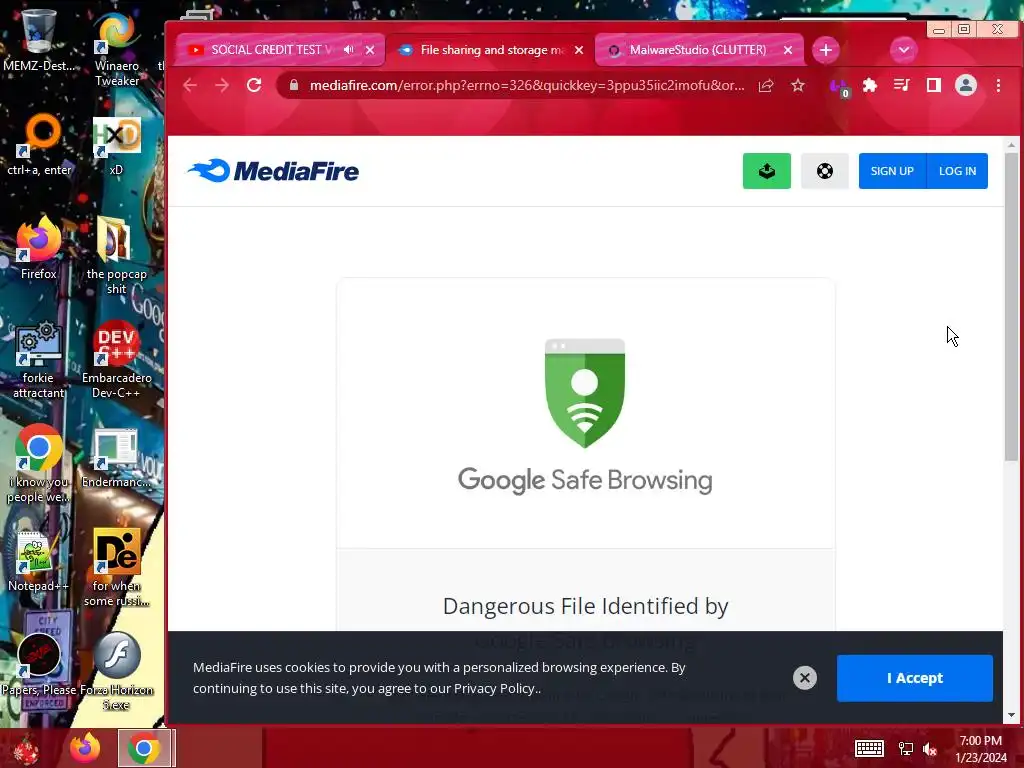Image resolution: width=1024 pixels, height=768 pixels.
Task: Switch to the MalwareStudio (CLUTTER) tab
Action: [x=697, y=50]
